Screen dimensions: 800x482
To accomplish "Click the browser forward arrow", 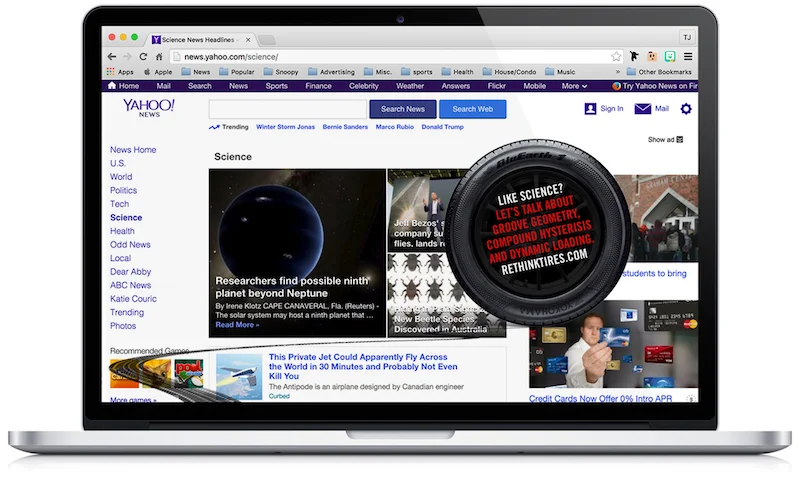I will (x=128, y=57).
